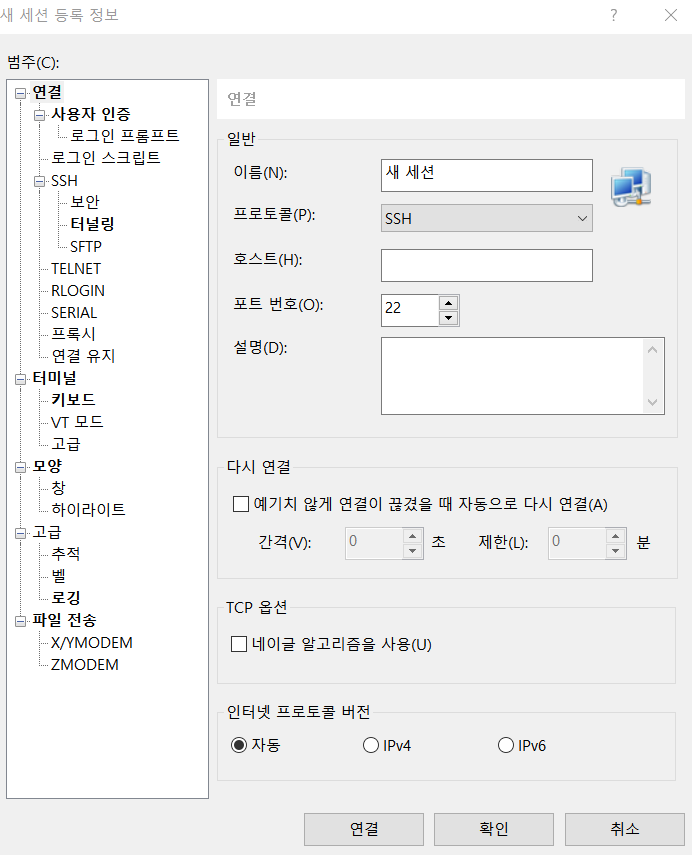The width and height of the screenshot is (692, 855).
Task: Enable 네이글 알고리즘을 사용 checkbox
Action: [x=239, y=644]
